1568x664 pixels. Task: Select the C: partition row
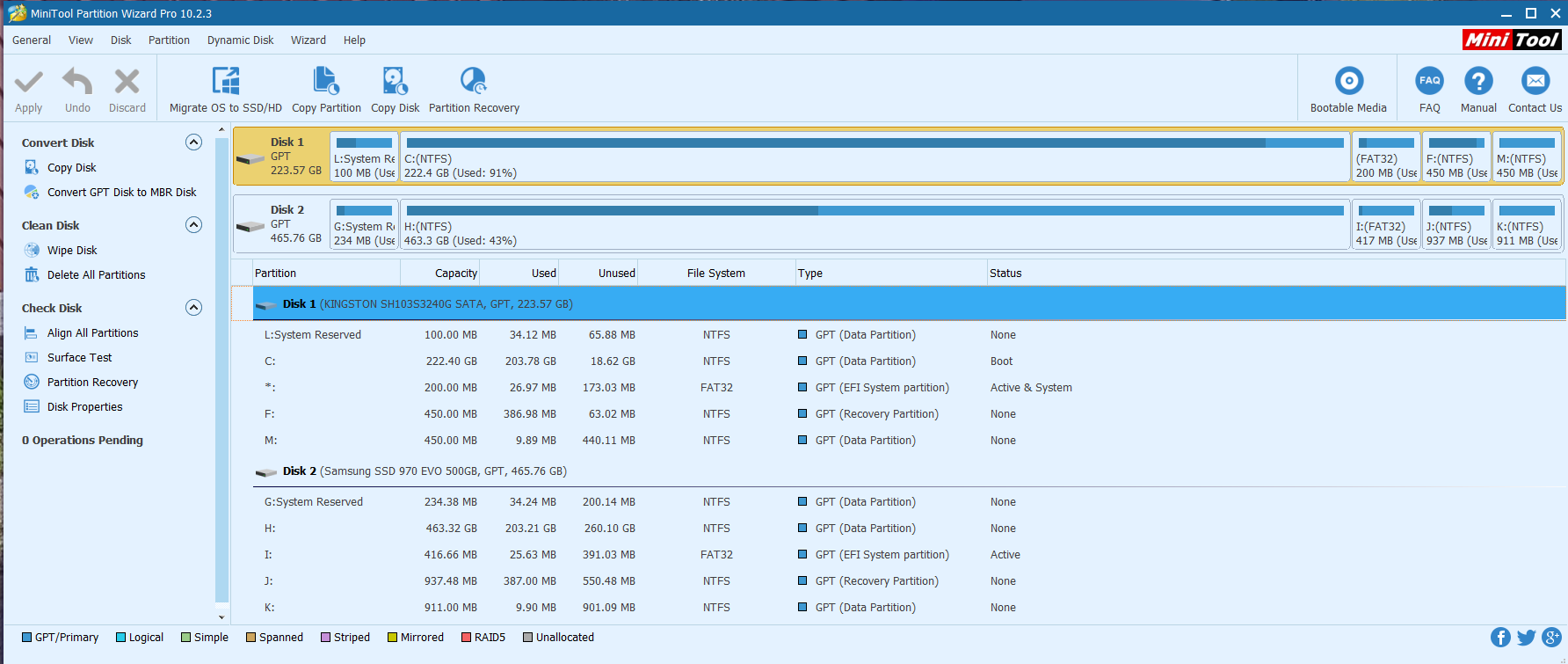pos(909,361)
